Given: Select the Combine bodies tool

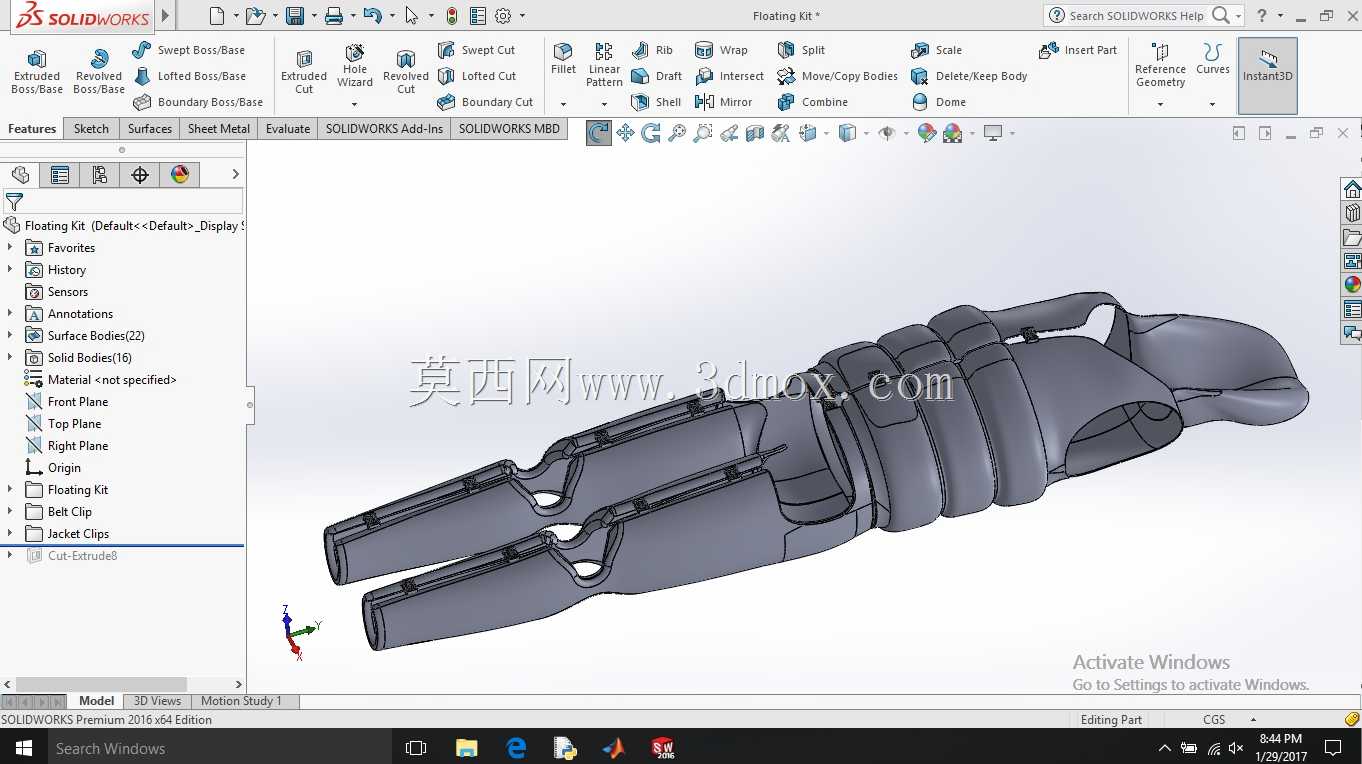Looking at the screenshot, I should (812, 102).
